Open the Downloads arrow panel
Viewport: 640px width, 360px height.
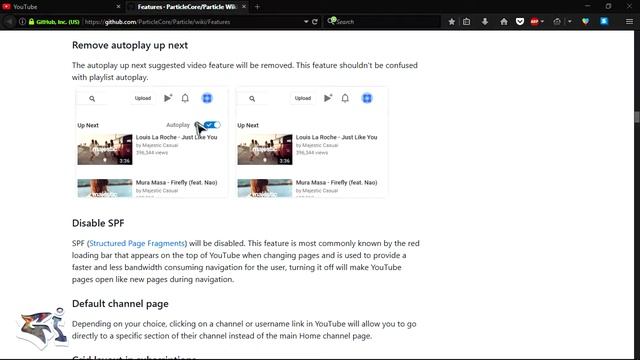(x=485, y=22)
